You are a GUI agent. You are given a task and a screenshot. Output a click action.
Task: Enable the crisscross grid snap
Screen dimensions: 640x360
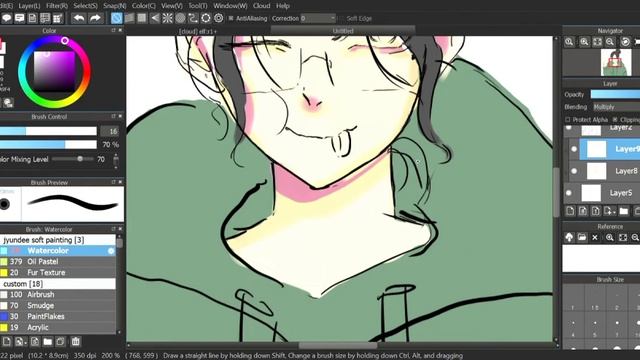(142, 18)
